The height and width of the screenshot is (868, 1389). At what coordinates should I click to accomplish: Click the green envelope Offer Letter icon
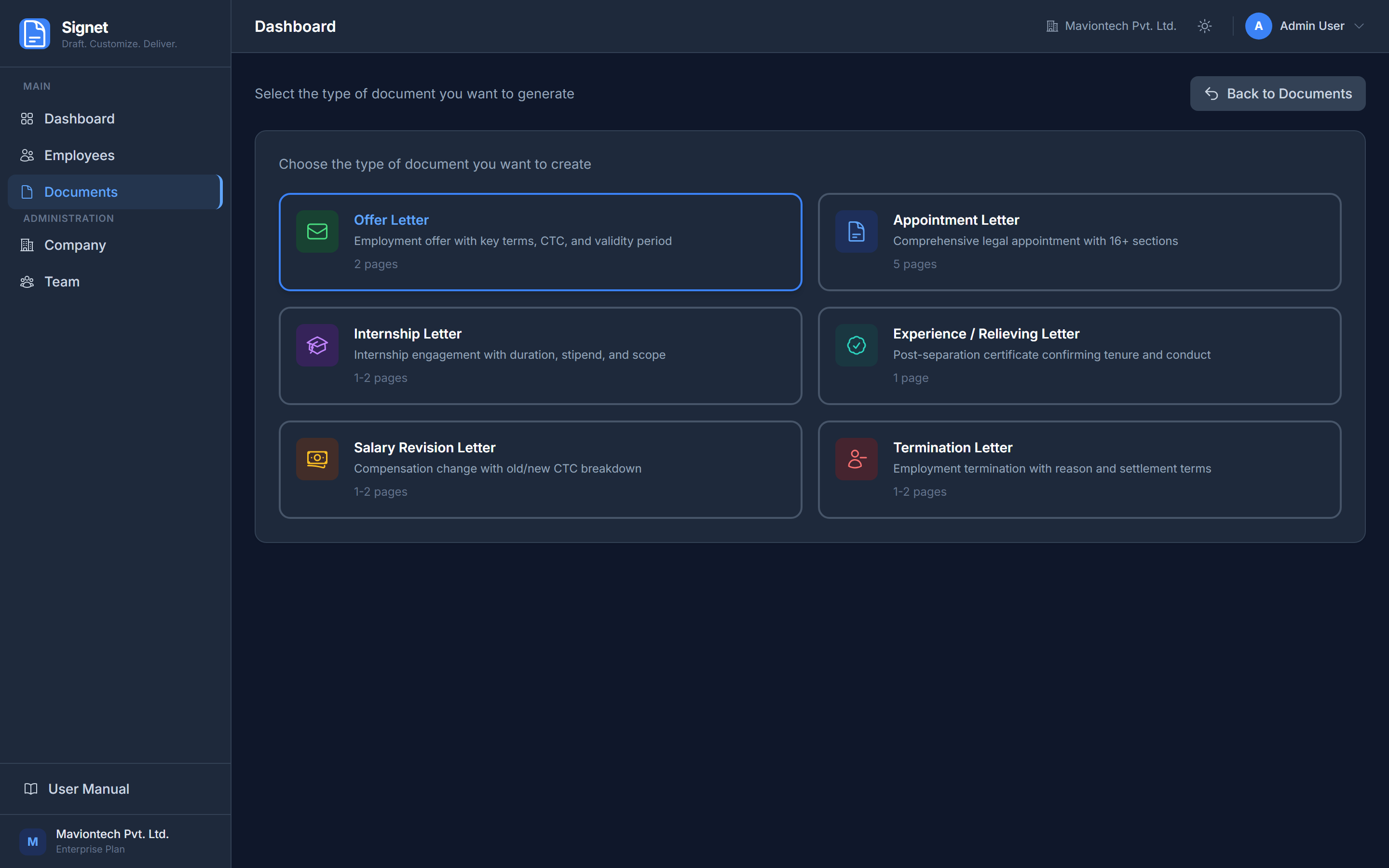click(x=317, y=231)
